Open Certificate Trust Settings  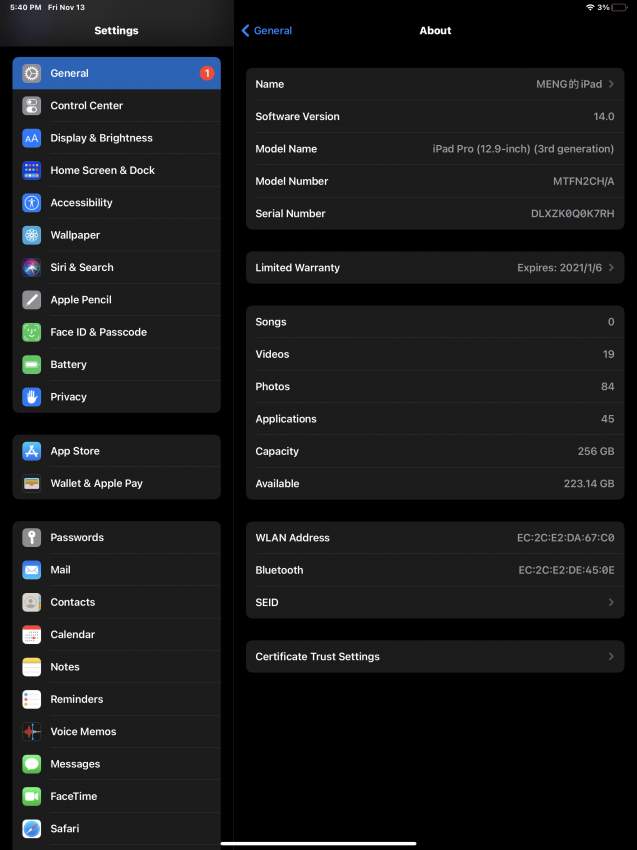[435, 656]
